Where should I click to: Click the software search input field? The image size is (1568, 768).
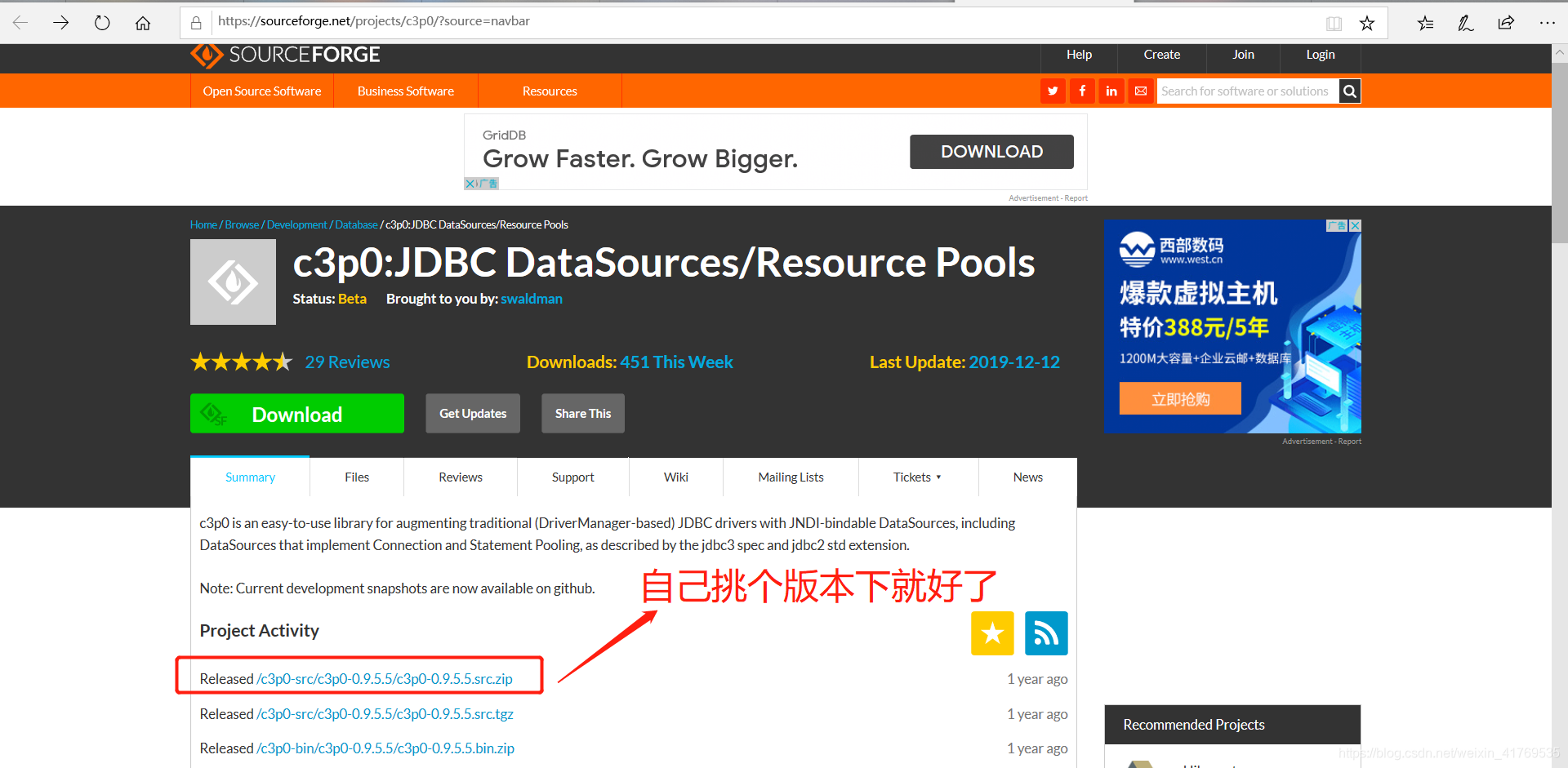point(1248,91)
